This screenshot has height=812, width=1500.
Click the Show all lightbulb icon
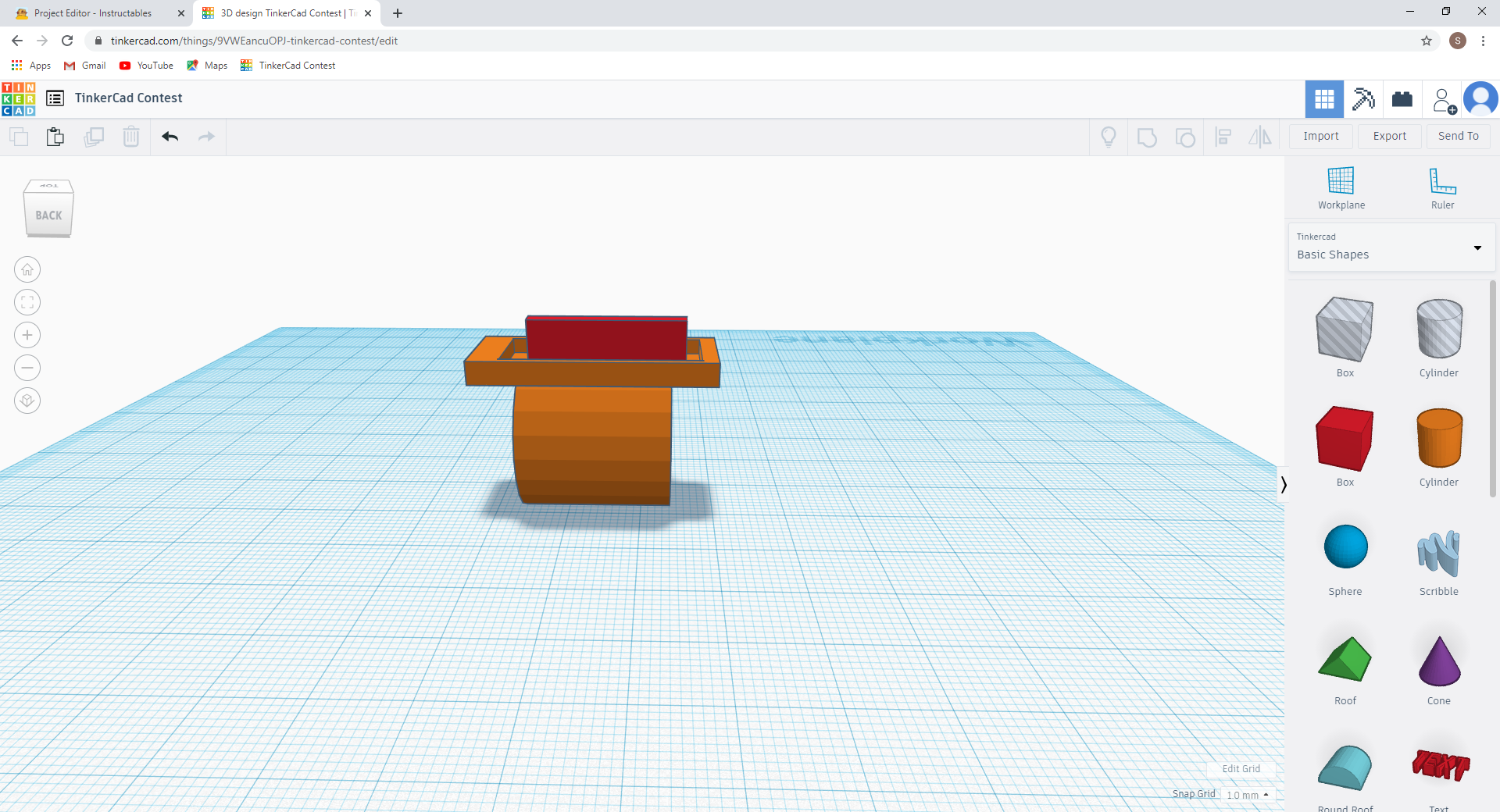(1109, 137)
